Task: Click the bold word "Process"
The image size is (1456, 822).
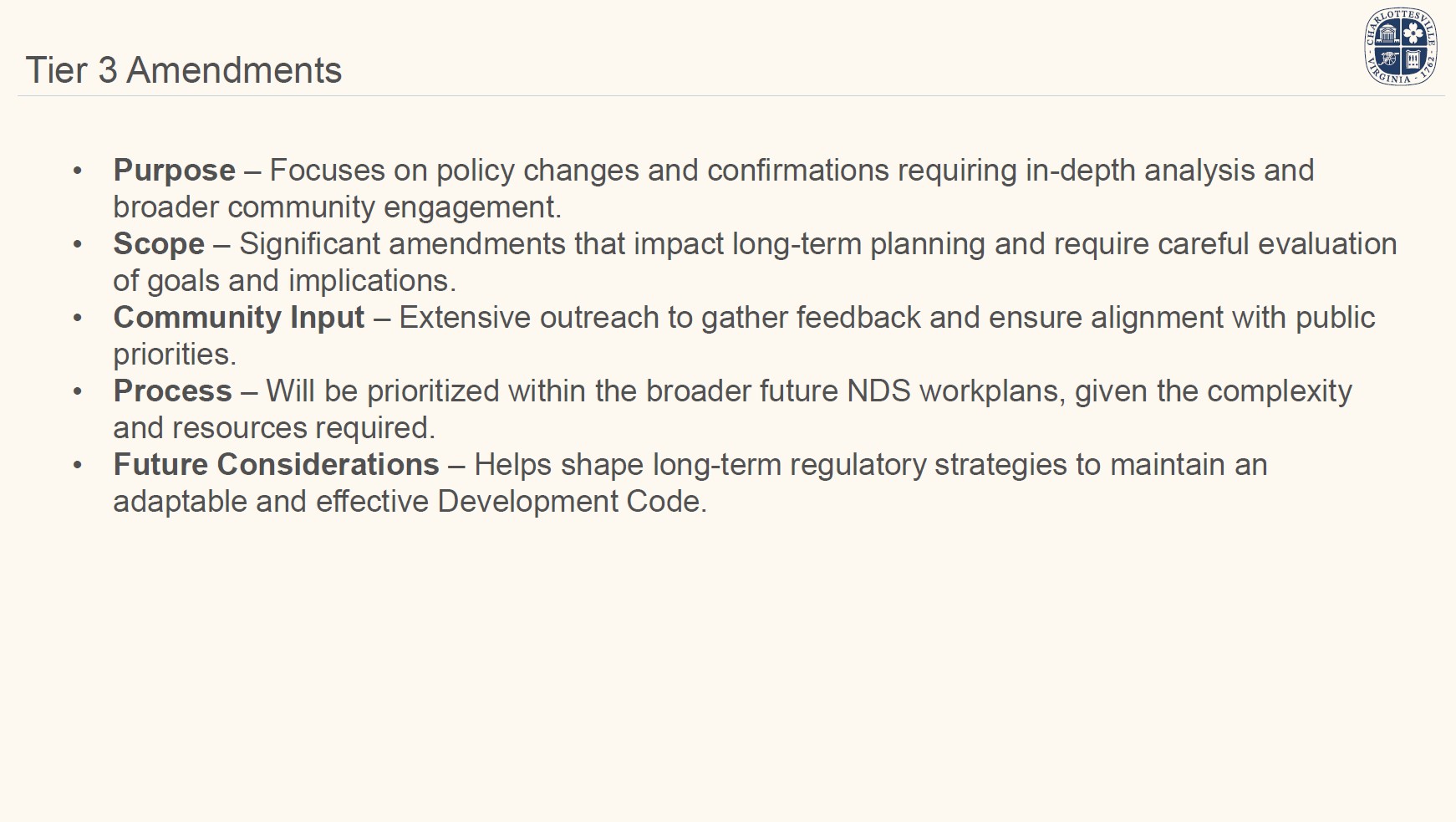Action: 172,391
